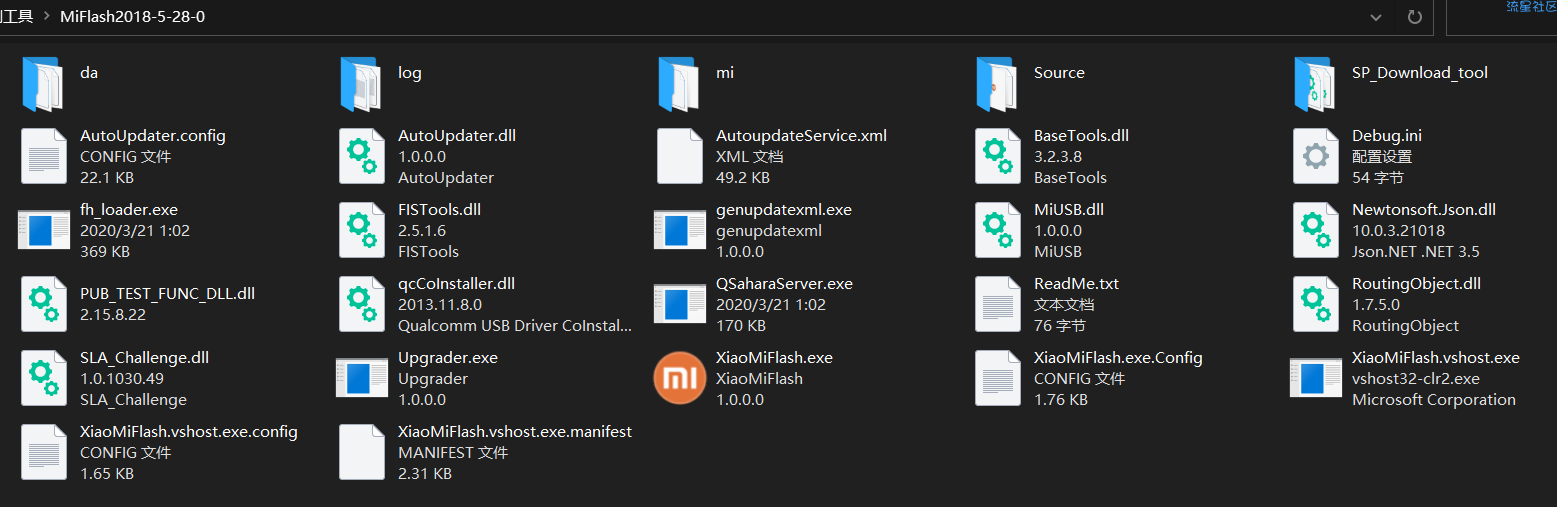Image resolution: width=1557 pixels, height=507 pixels.
Task: Select the Upgrader.exe icon
Action: click(x=361, y=378)
